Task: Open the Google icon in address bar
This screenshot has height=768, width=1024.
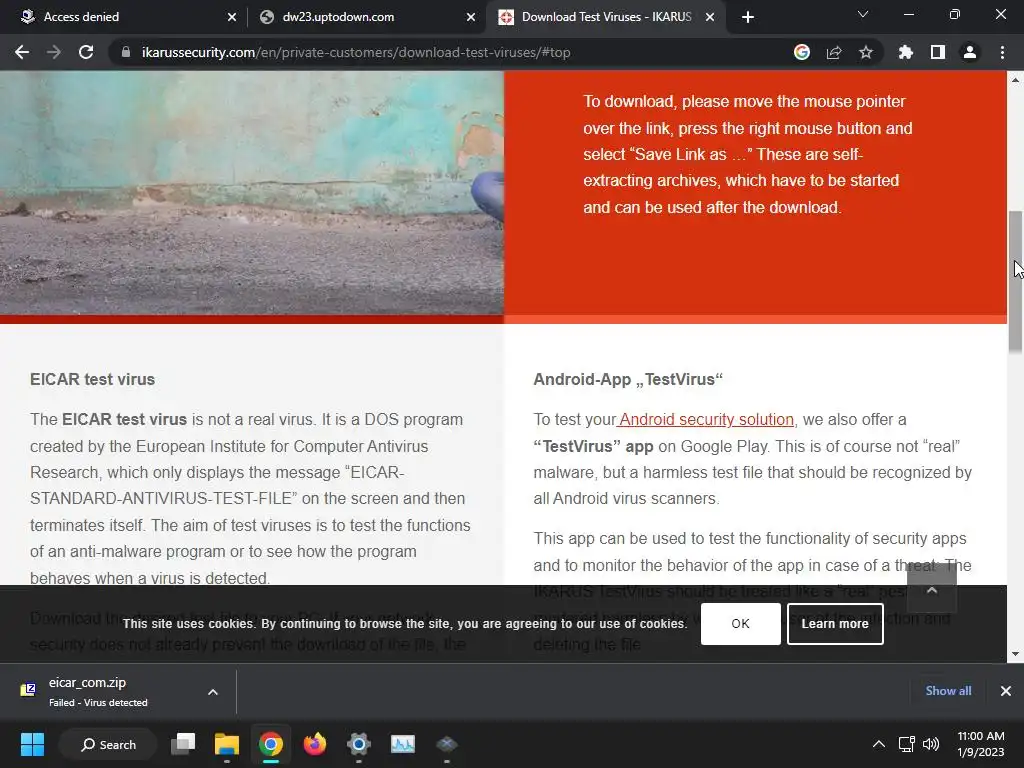Action: [802, 52]
